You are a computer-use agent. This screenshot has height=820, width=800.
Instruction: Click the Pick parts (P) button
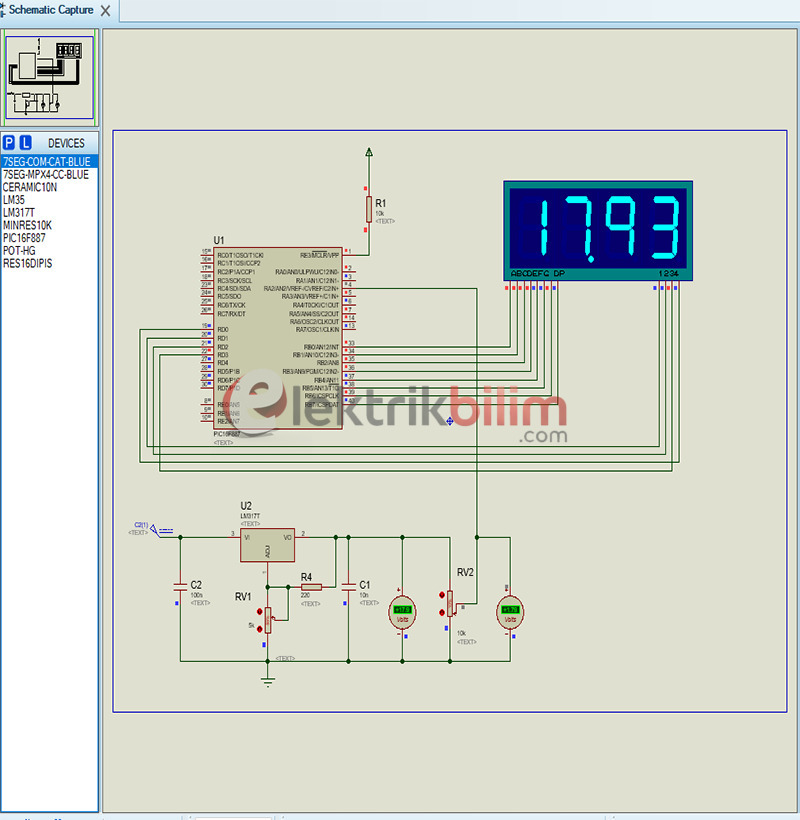pos(9,142)
